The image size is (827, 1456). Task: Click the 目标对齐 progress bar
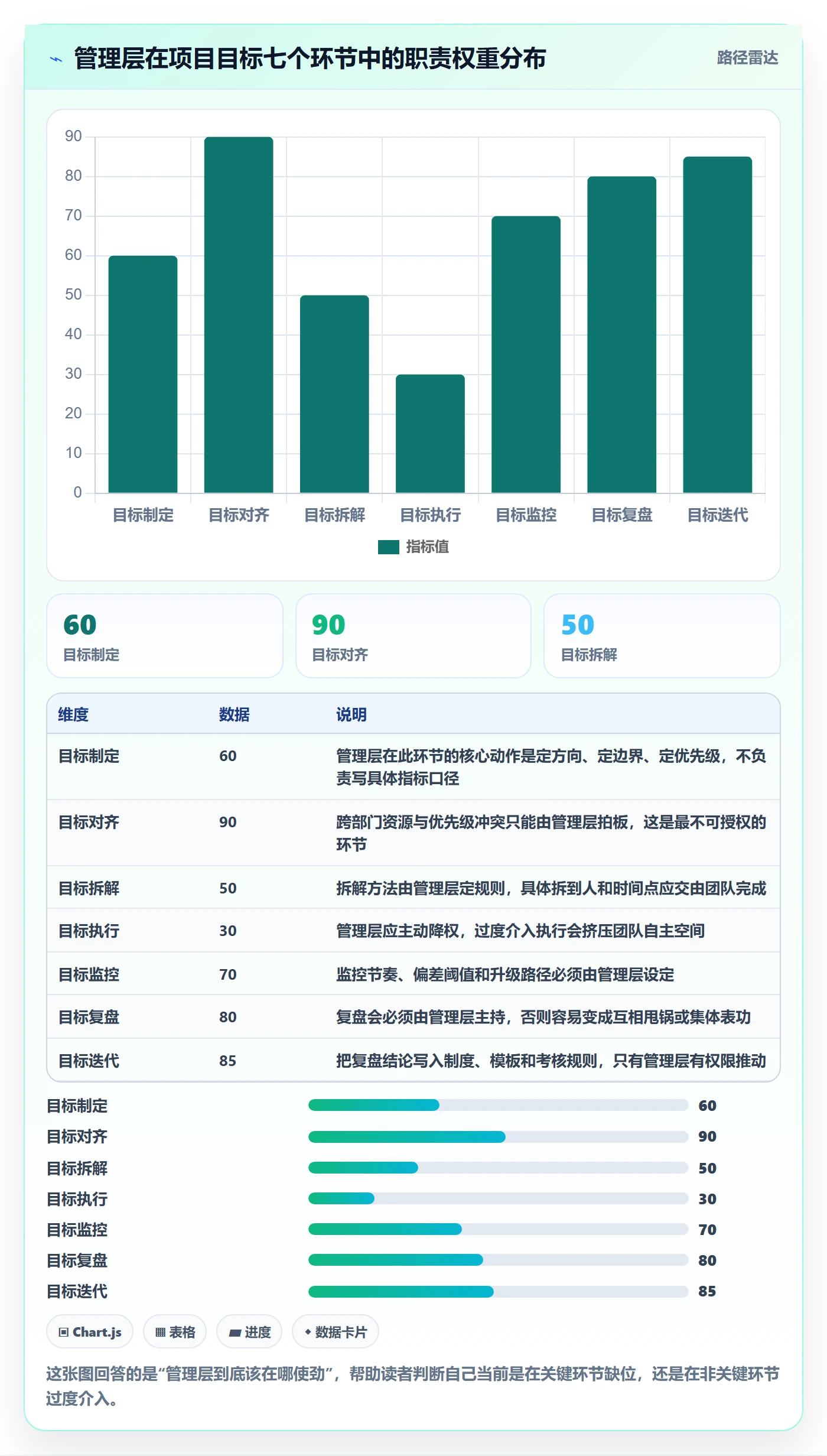click(498, 1137)
